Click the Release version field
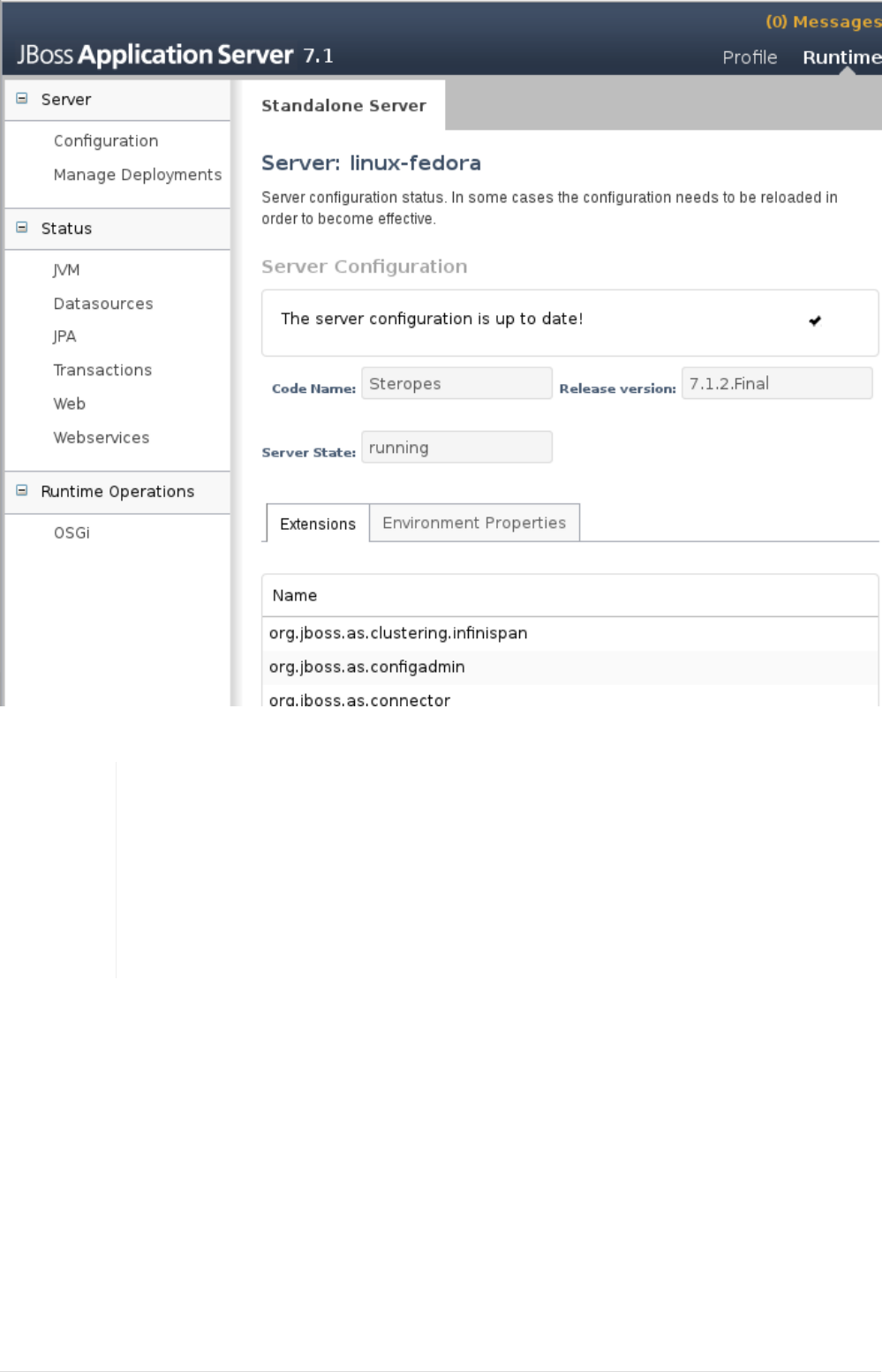The width and height of the screenshot is (882, 1372). click(x=777, y=383)
